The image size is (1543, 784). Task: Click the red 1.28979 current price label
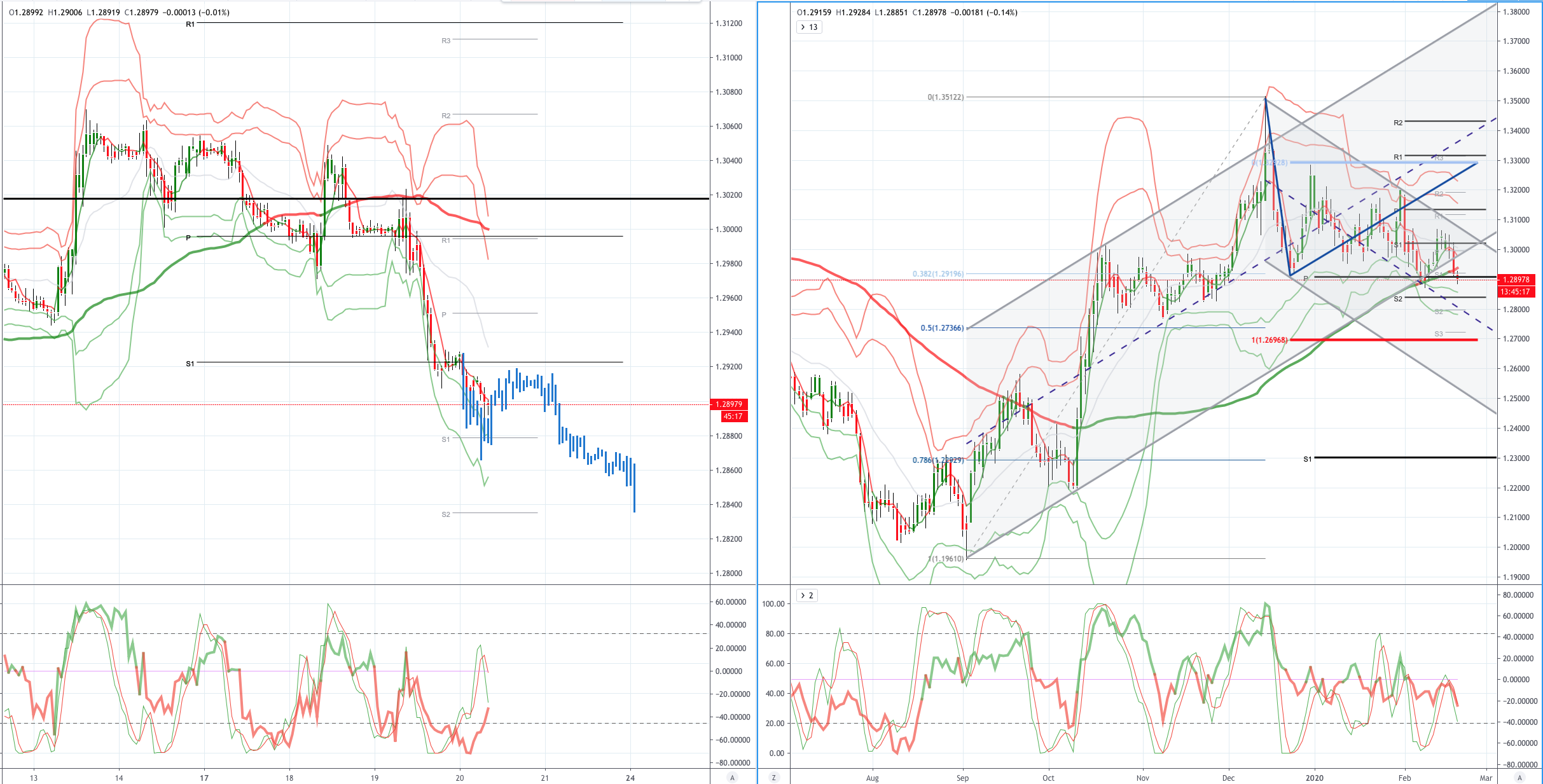pyautogui.click(x=729, y=404)
